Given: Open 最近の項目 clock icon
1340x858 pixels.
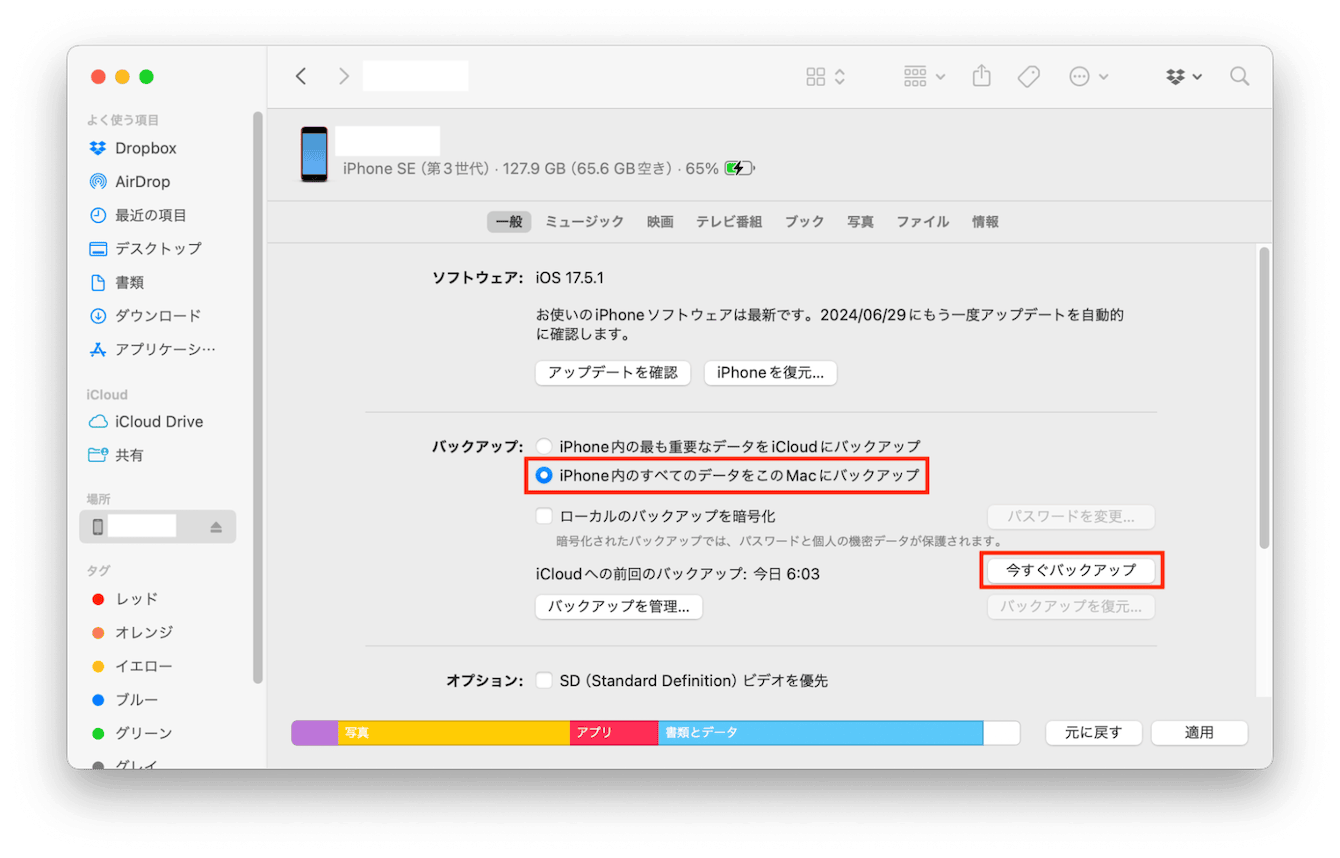Looking at the screenshot, I should click(x=98, y=215).
